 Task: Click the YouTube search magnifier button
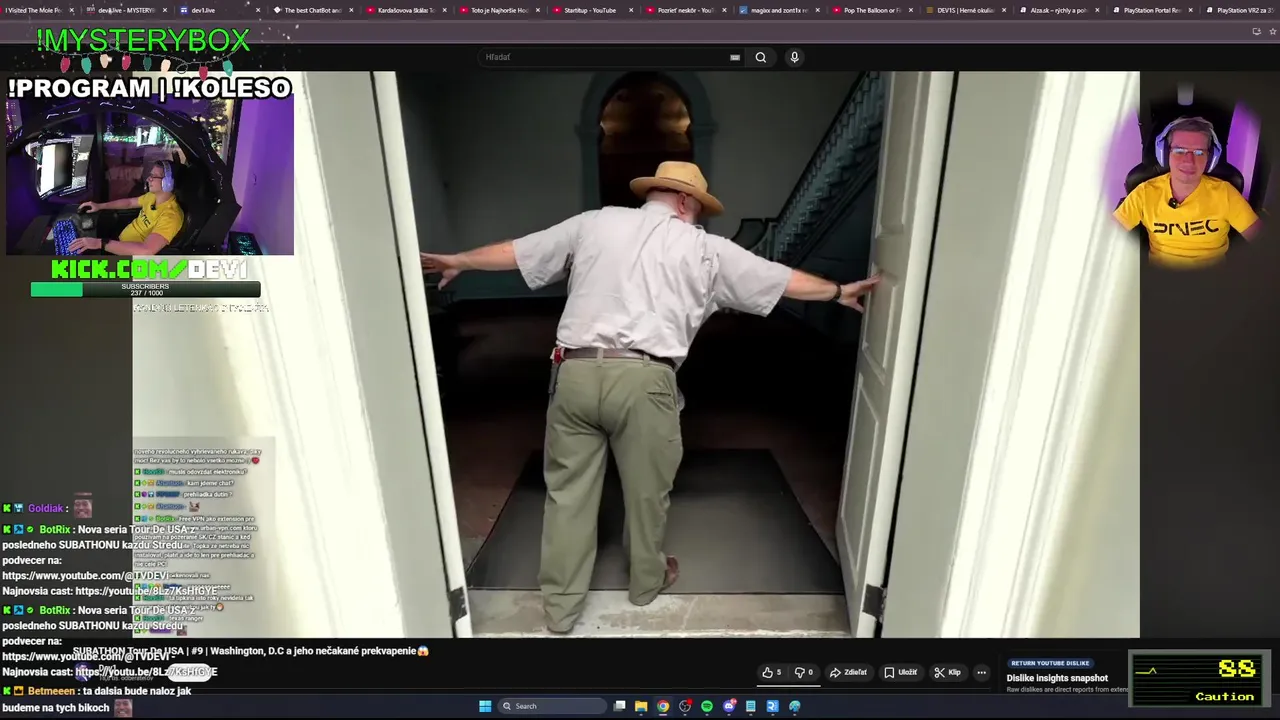pyautogui.click(x=761, y=57)
